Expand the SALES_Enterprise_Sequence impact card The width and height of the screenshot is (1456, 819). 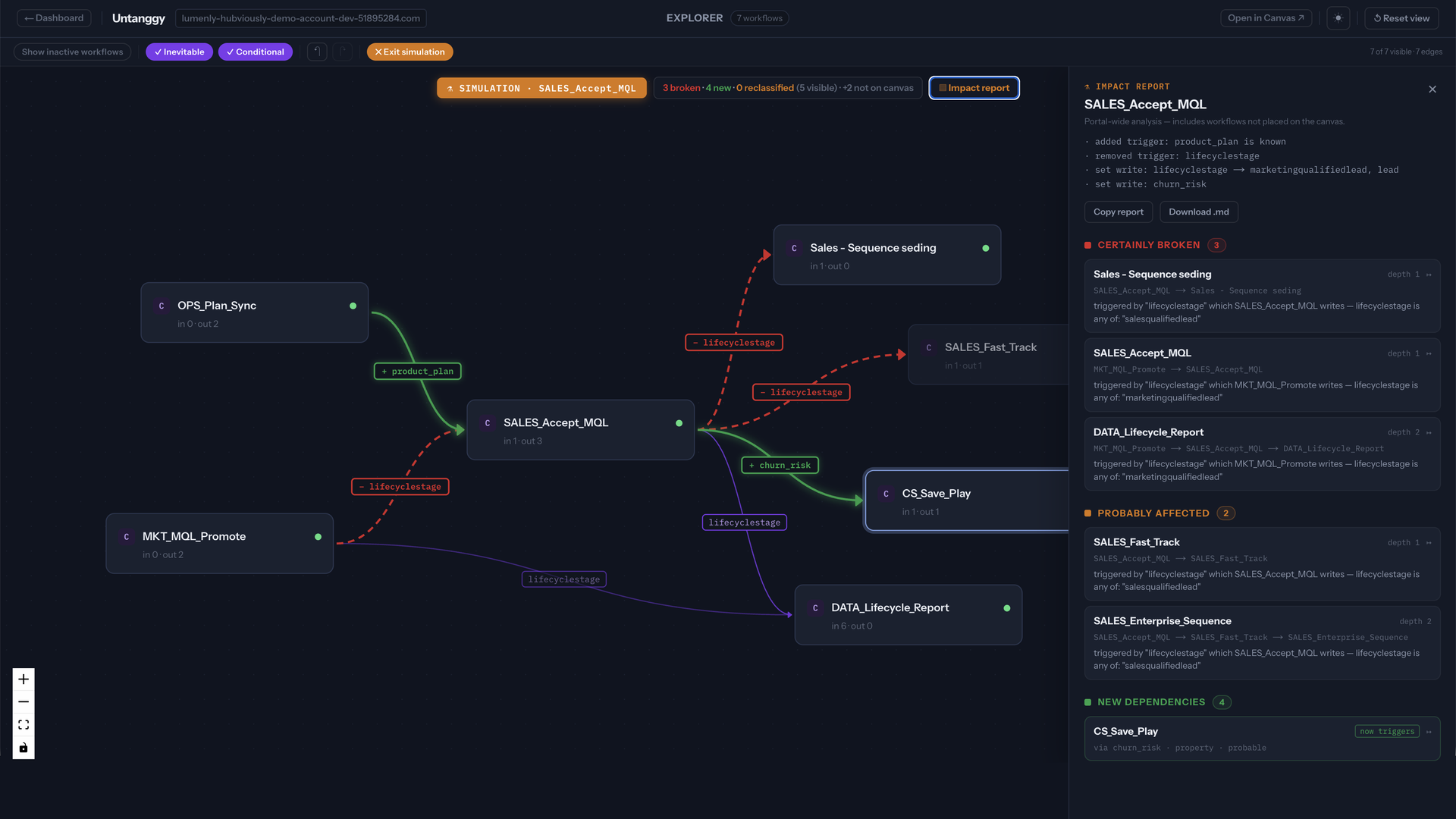click(x=1262, y=642)
